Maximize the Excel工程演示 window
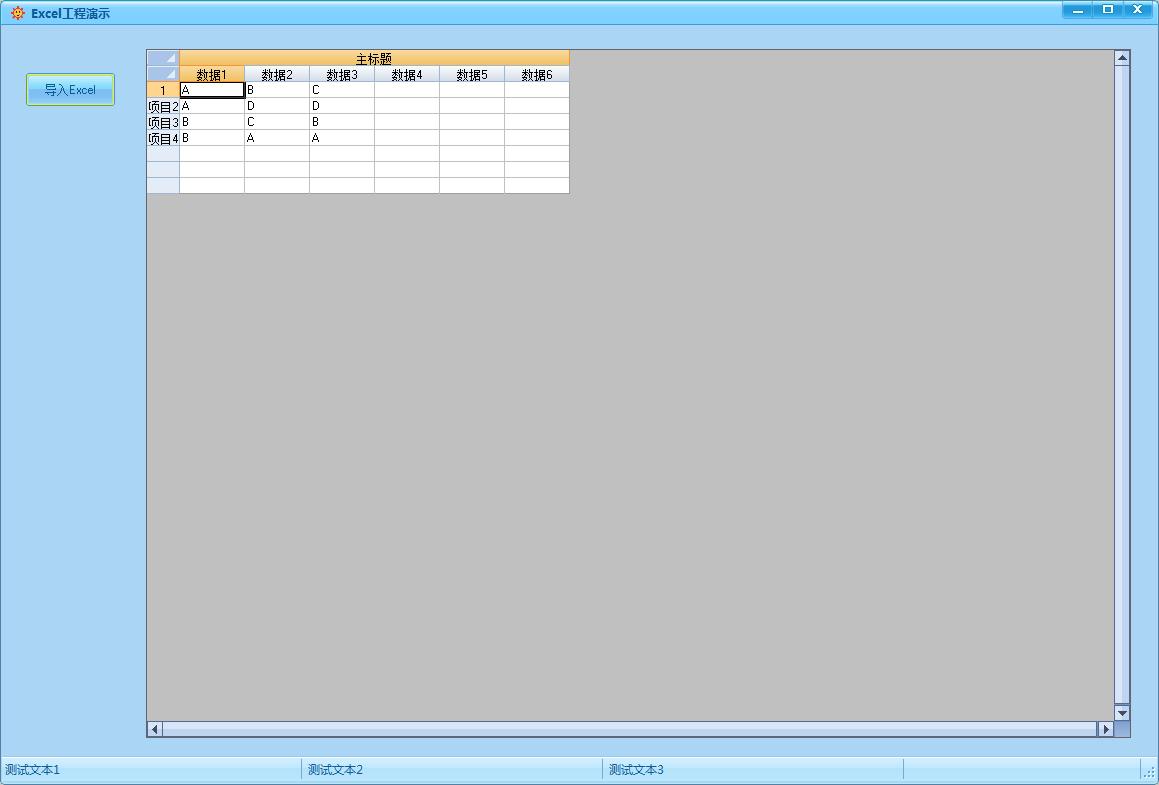 1108,9
